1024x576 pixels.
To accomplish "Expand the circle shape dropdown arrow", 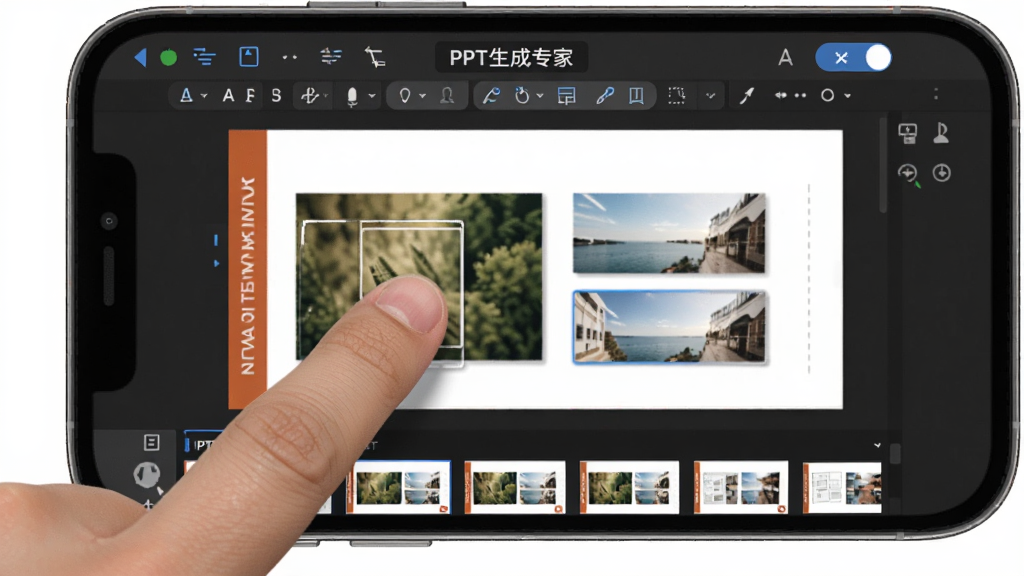I will click(x=848, y=96).
